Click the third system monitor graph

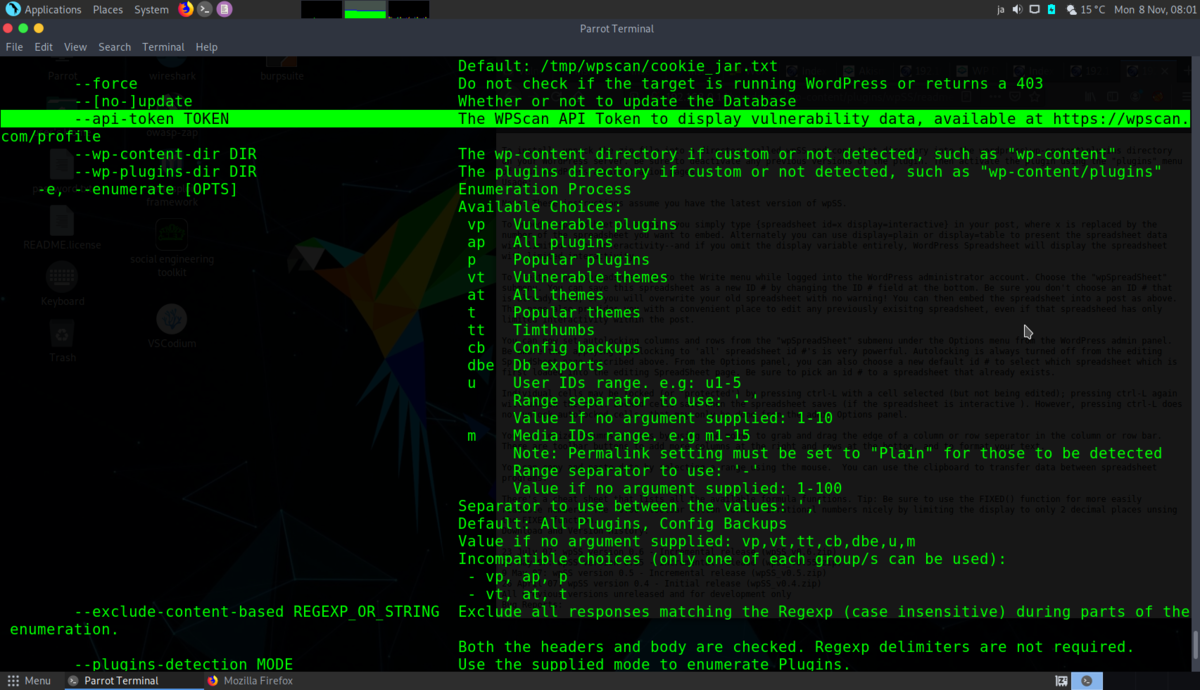(408, 10)
